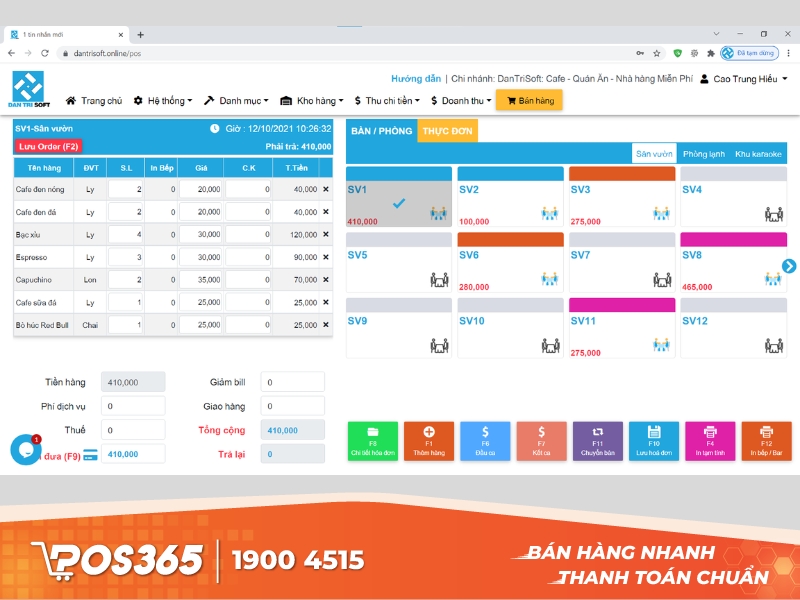Image resolution: width=800 pixels, height=600 pixels.
Task: Open Bán hàng sales screen
Action: pos(529,101)
